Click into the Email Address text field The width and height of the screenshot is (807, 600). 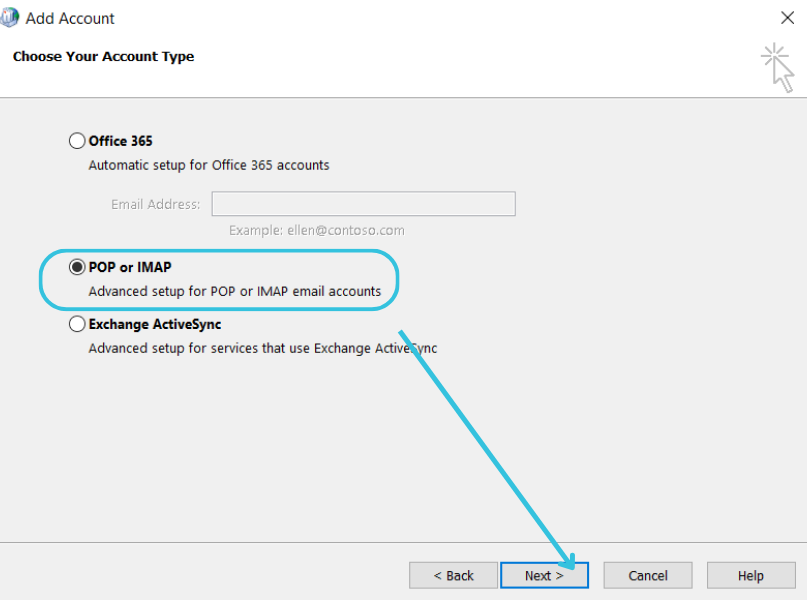(363, 204)
